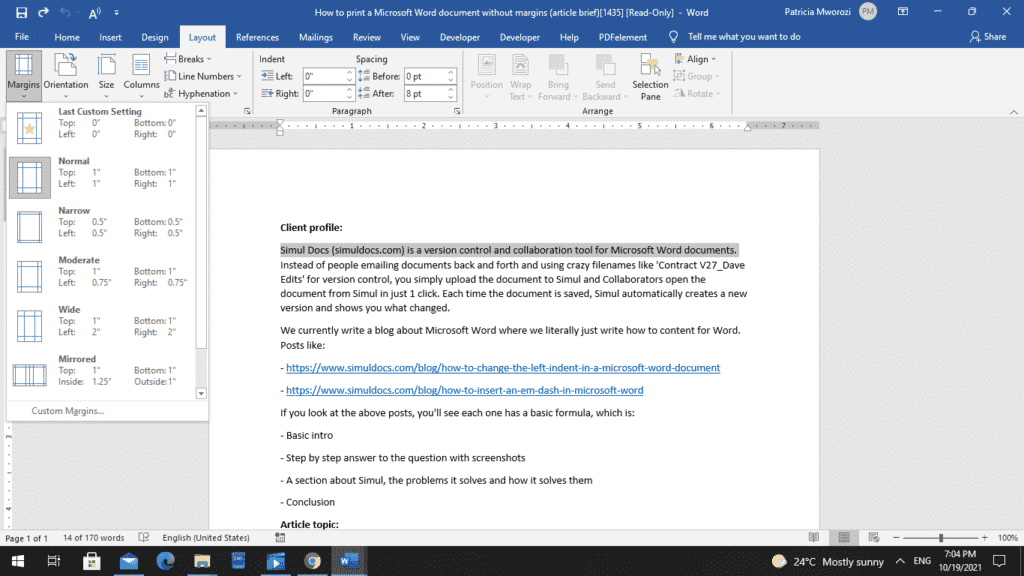
Task: Open the Margins dropdown button
Action: click(24, 75)
